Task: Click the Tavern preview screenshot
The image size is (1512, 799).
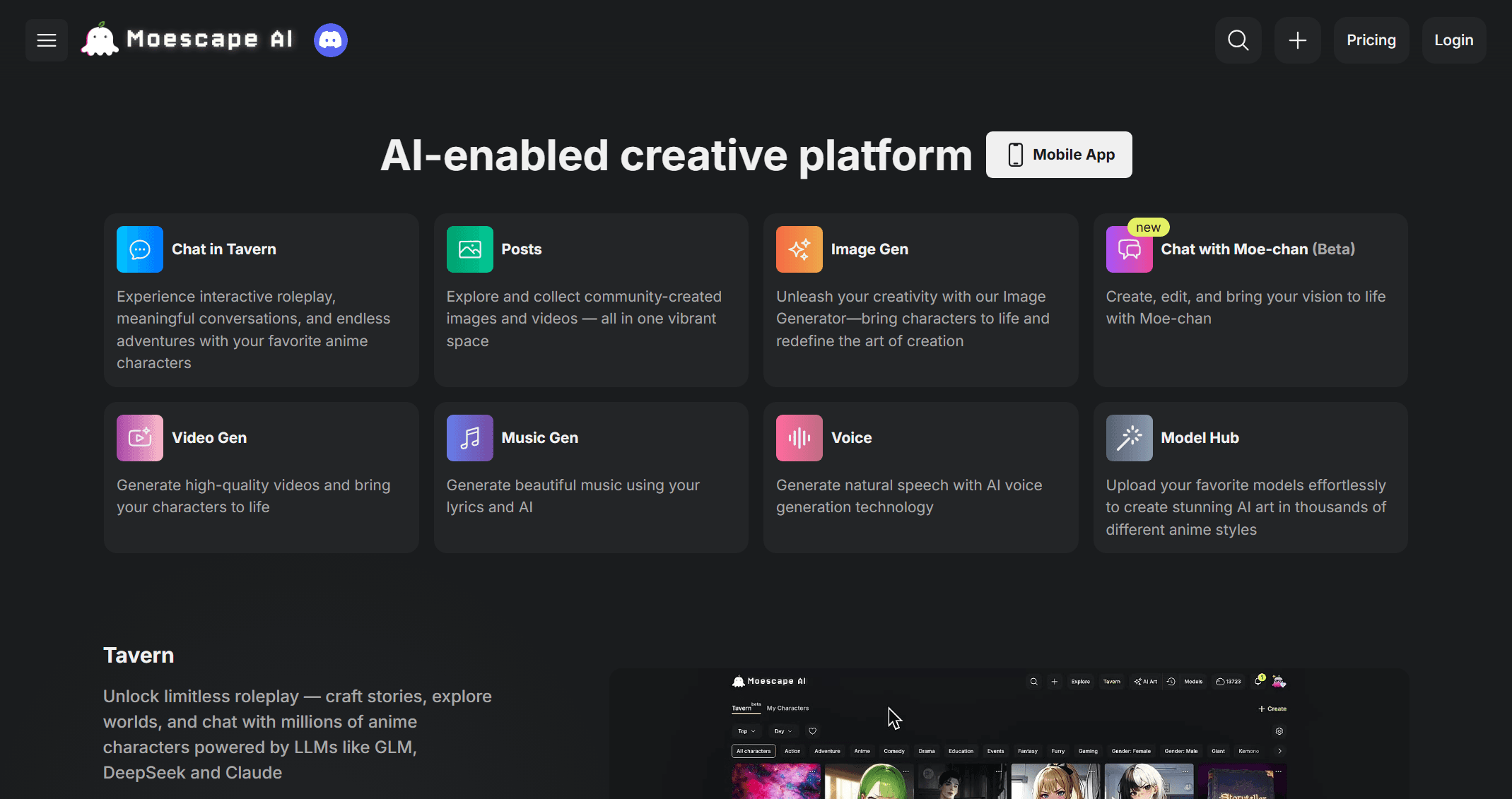Action: coord(1009,735)
